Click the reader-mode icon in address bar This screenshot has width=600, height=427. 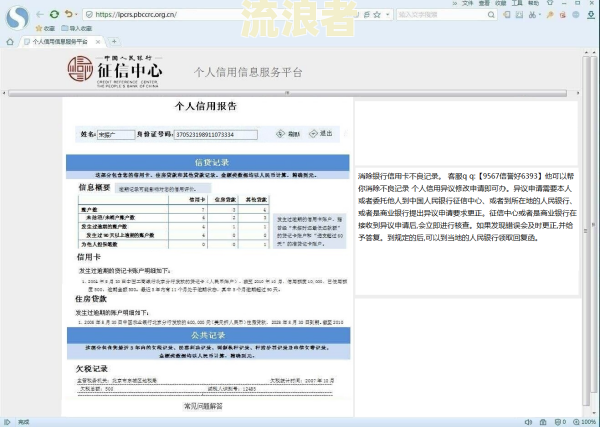(x=367, y=15)
